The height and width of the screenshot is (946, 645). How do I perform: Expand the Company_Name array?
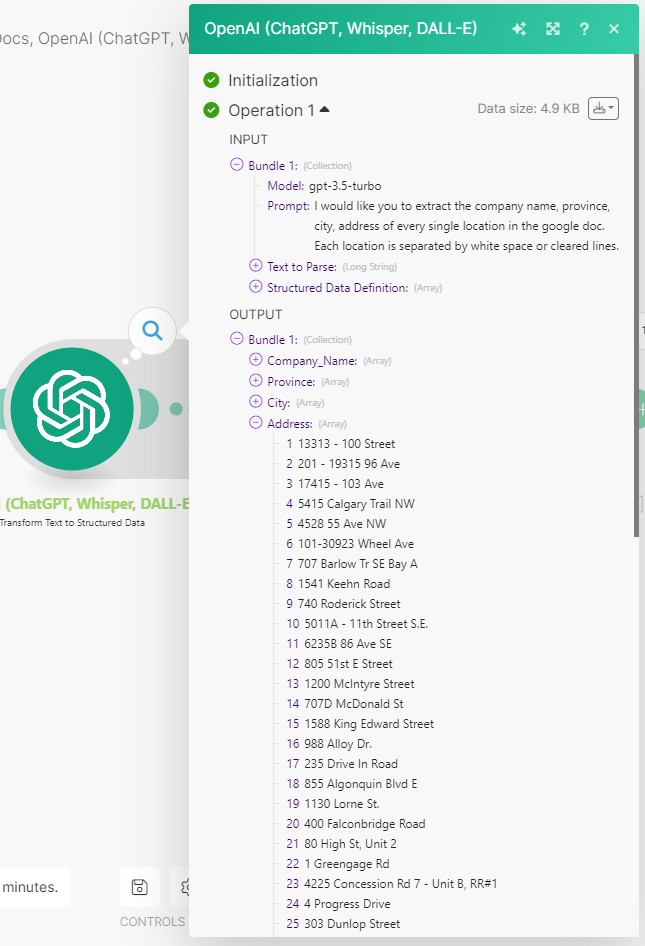[256, 360]
